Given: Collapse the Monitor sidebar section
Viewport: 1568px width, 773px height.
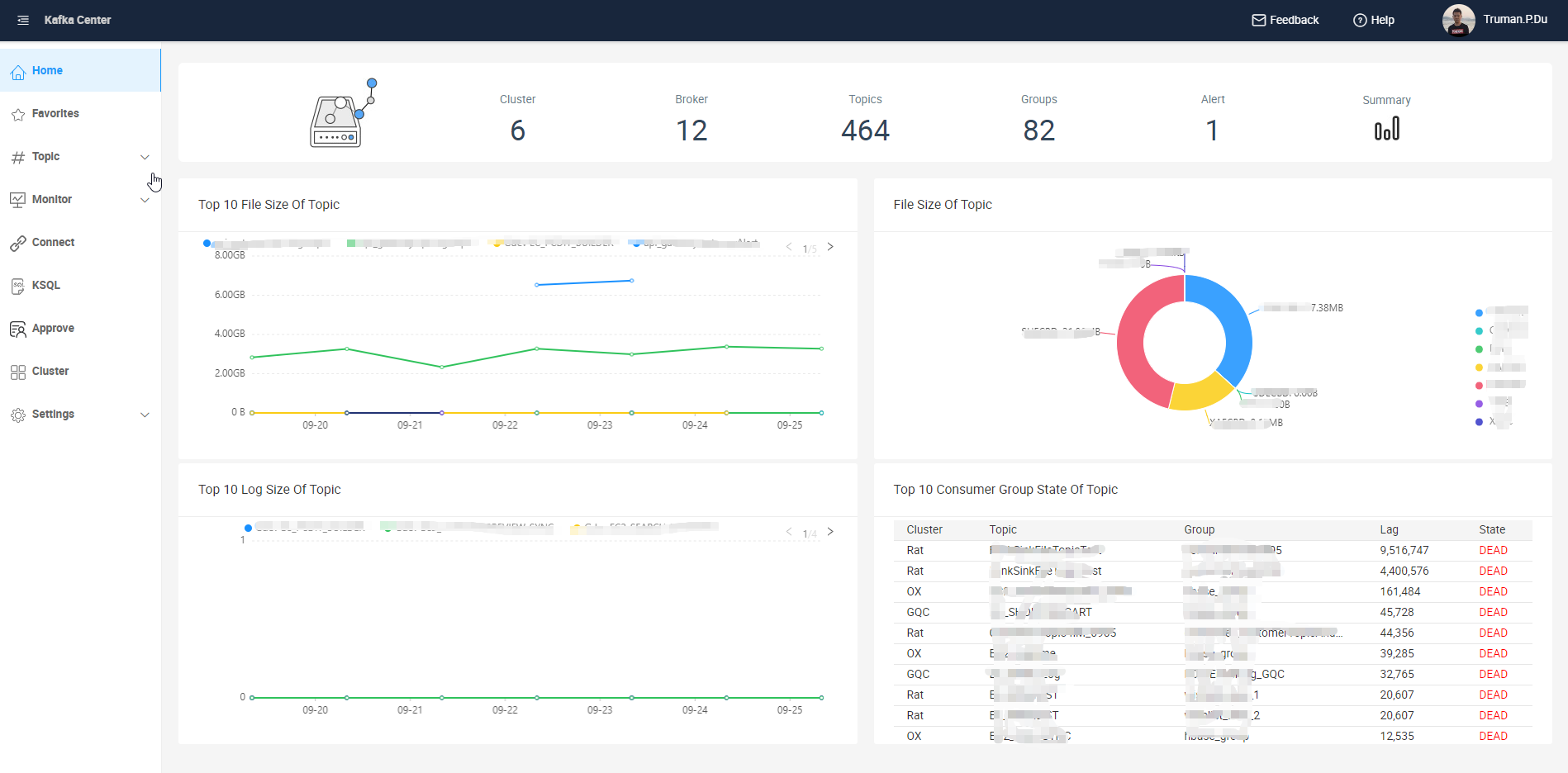Looking at the screenshot, I should (x=145, y=199).
